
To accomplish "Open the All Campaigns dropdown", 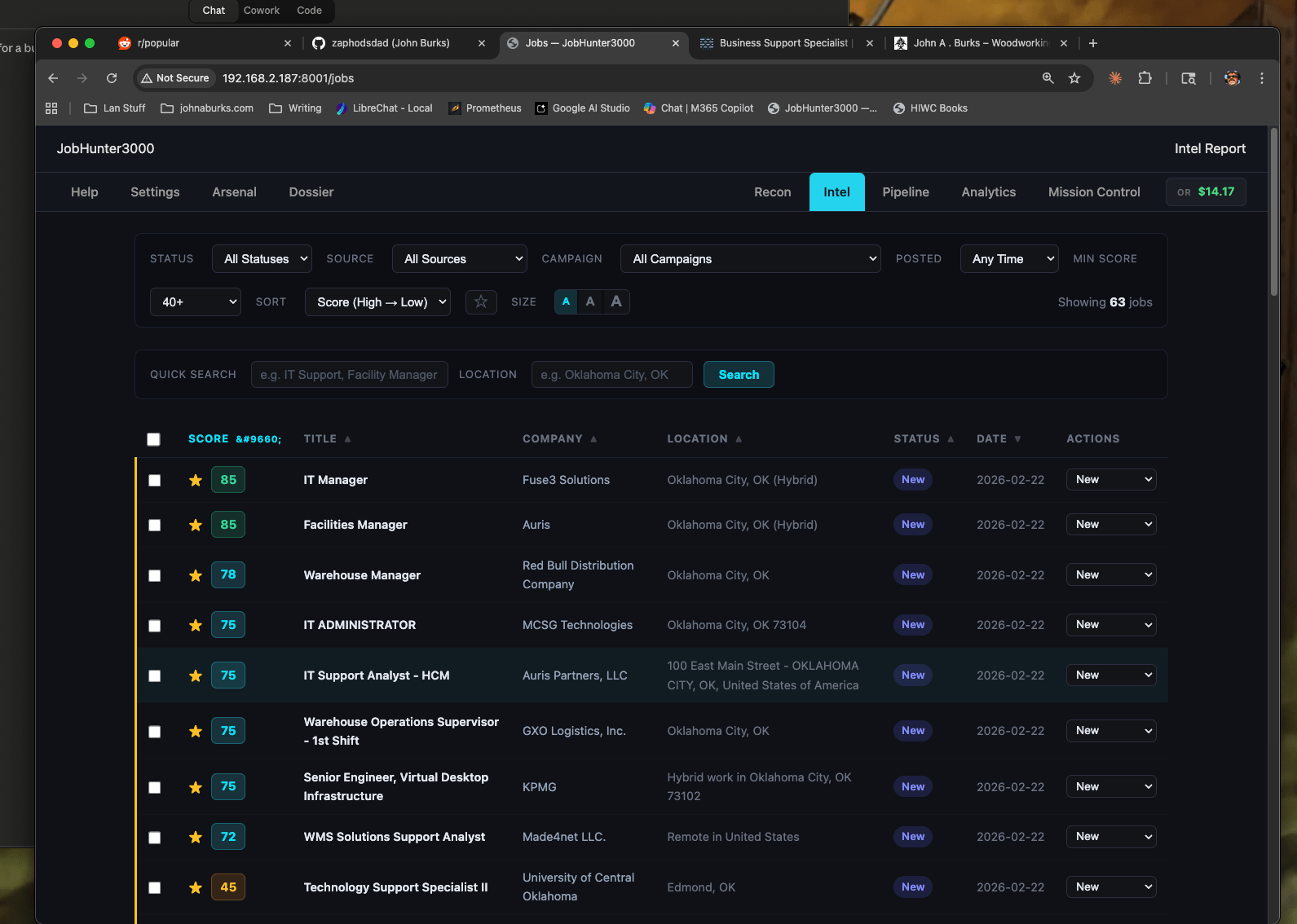I will (751, 259).
